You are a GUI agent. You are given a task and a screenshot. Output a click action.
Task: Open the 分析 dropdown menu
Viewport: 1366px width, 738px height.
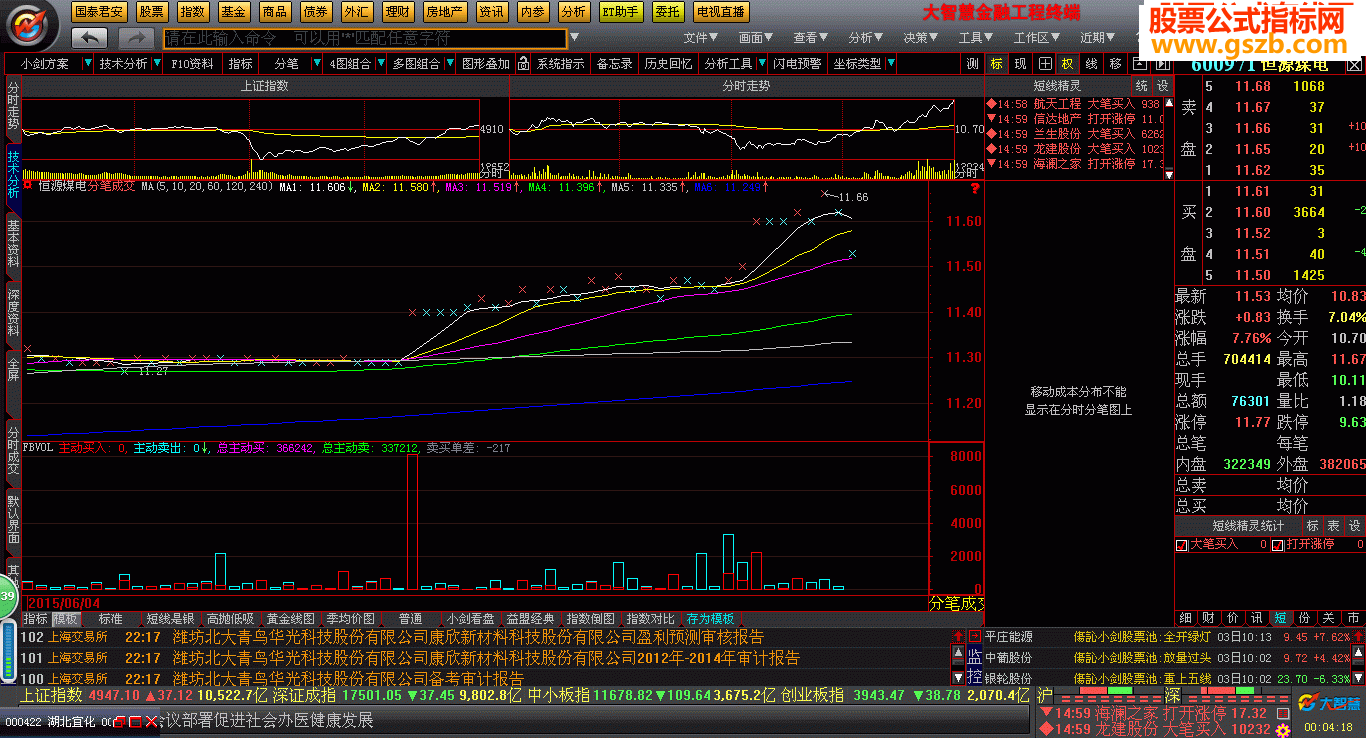[x=866, y=38]
